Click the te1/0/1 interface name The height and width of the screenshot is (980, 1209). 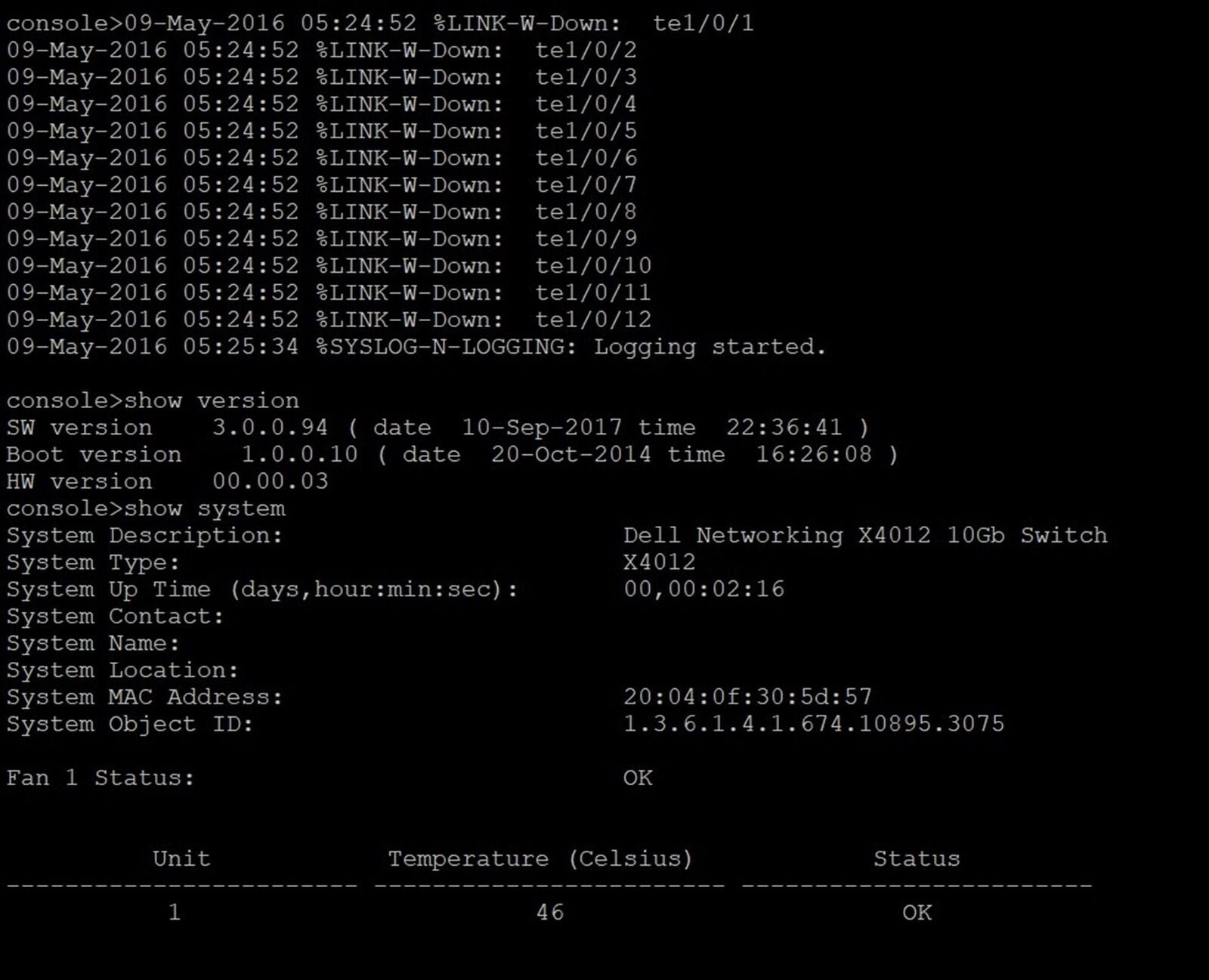tap(703, 23)
